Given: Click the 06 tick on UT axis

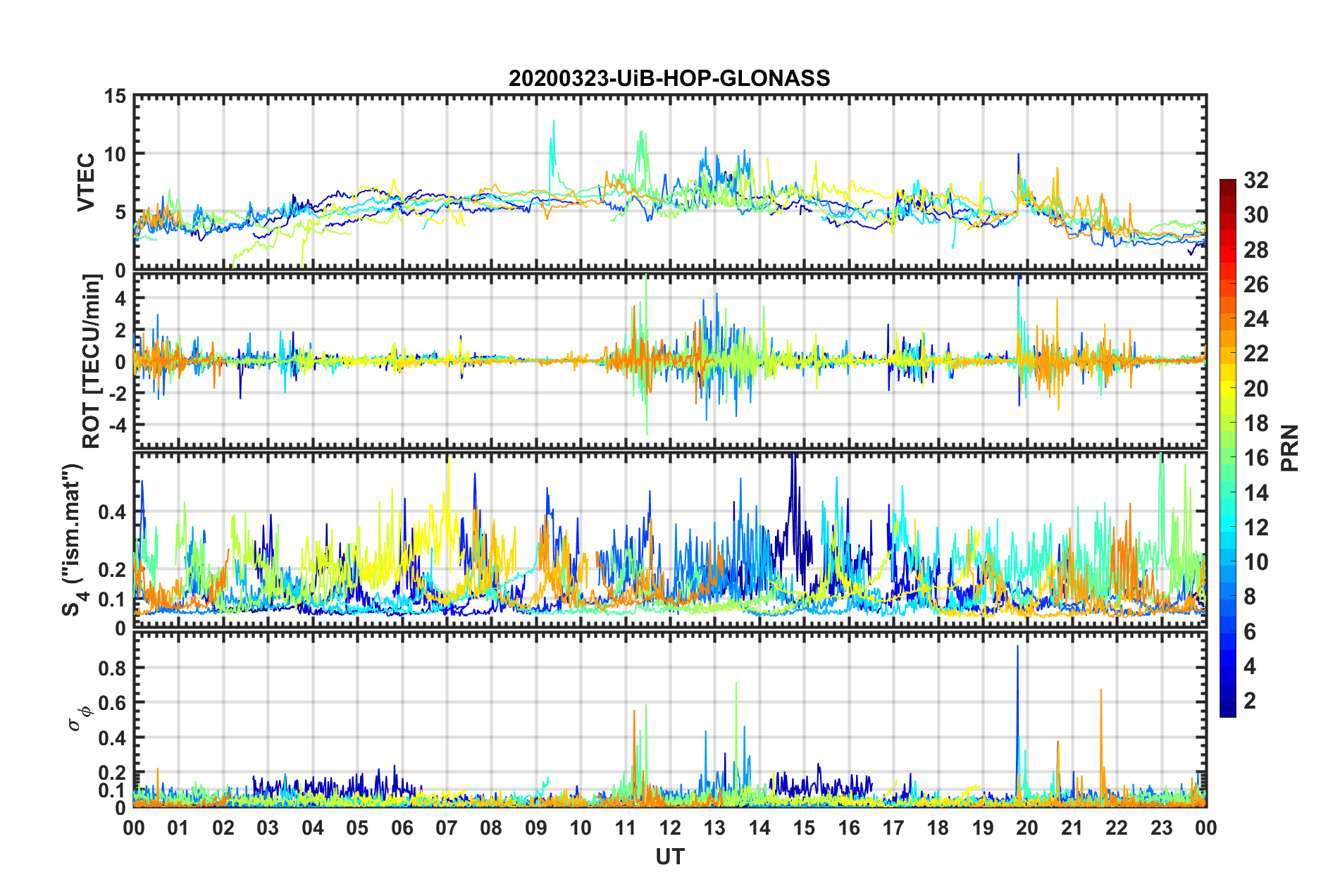Looking at the screenshot, I should pyautogui.click(x=402, y=828).
